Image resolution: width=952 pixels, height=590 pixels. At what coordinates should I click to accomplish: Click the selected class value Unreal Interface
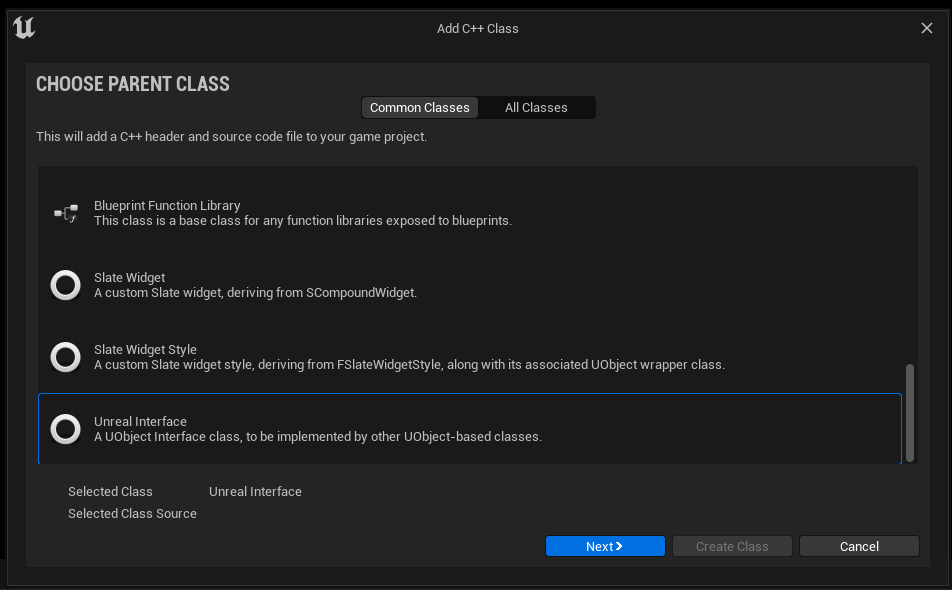[x=255, y=492]
